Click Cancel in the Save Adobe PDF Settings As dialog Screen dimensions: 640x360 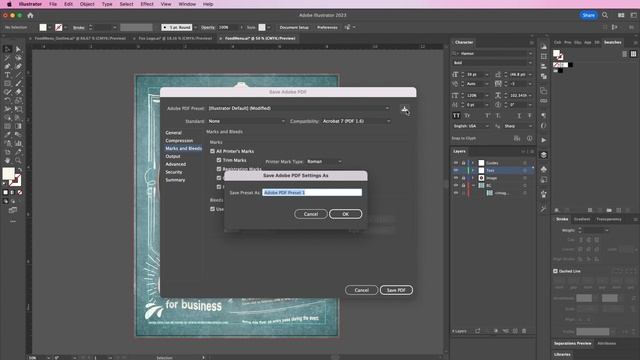click(x=311, y=214)
